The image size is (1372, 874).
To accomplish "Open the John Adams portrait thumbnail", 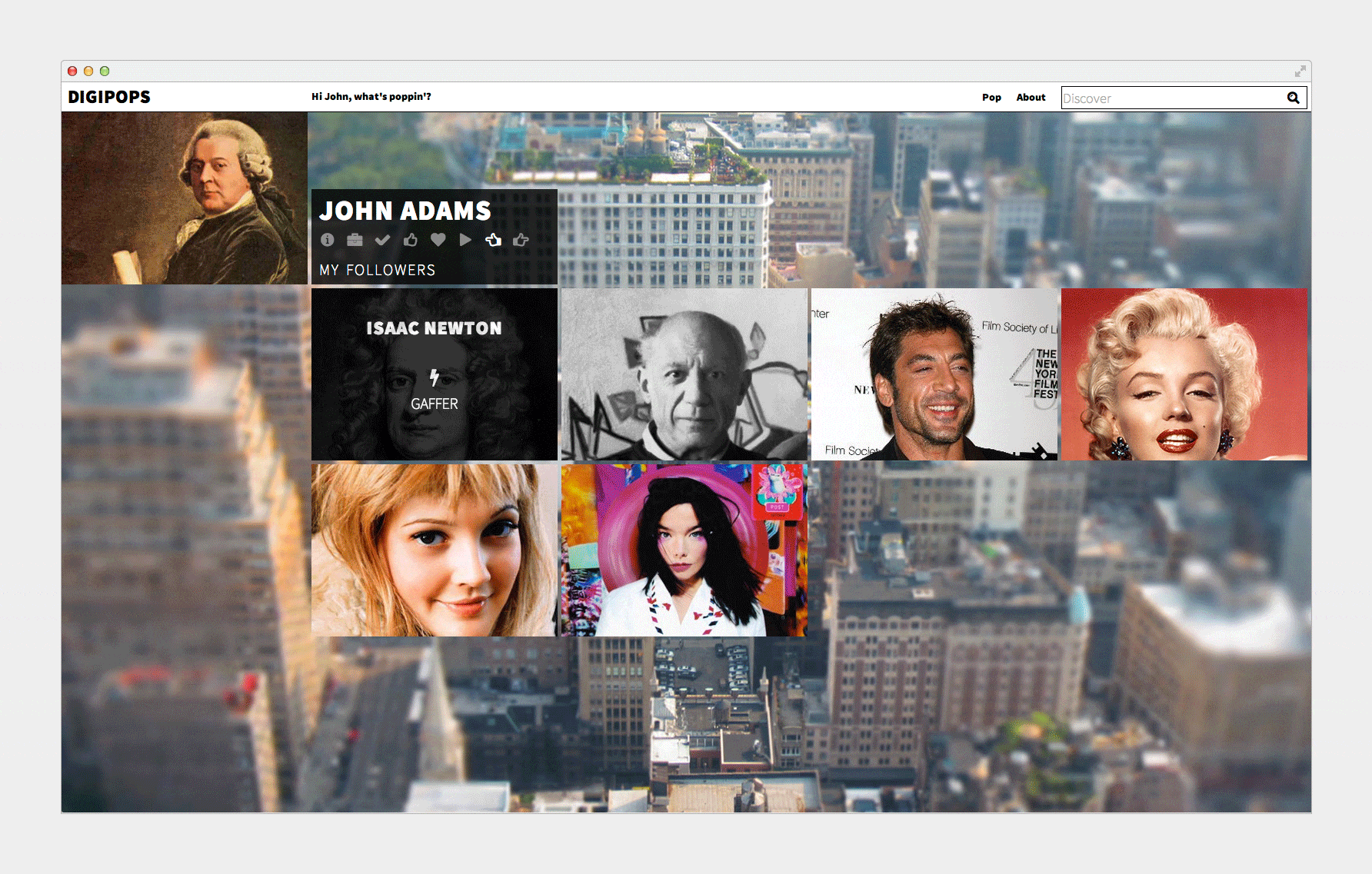I will [185, 198].
